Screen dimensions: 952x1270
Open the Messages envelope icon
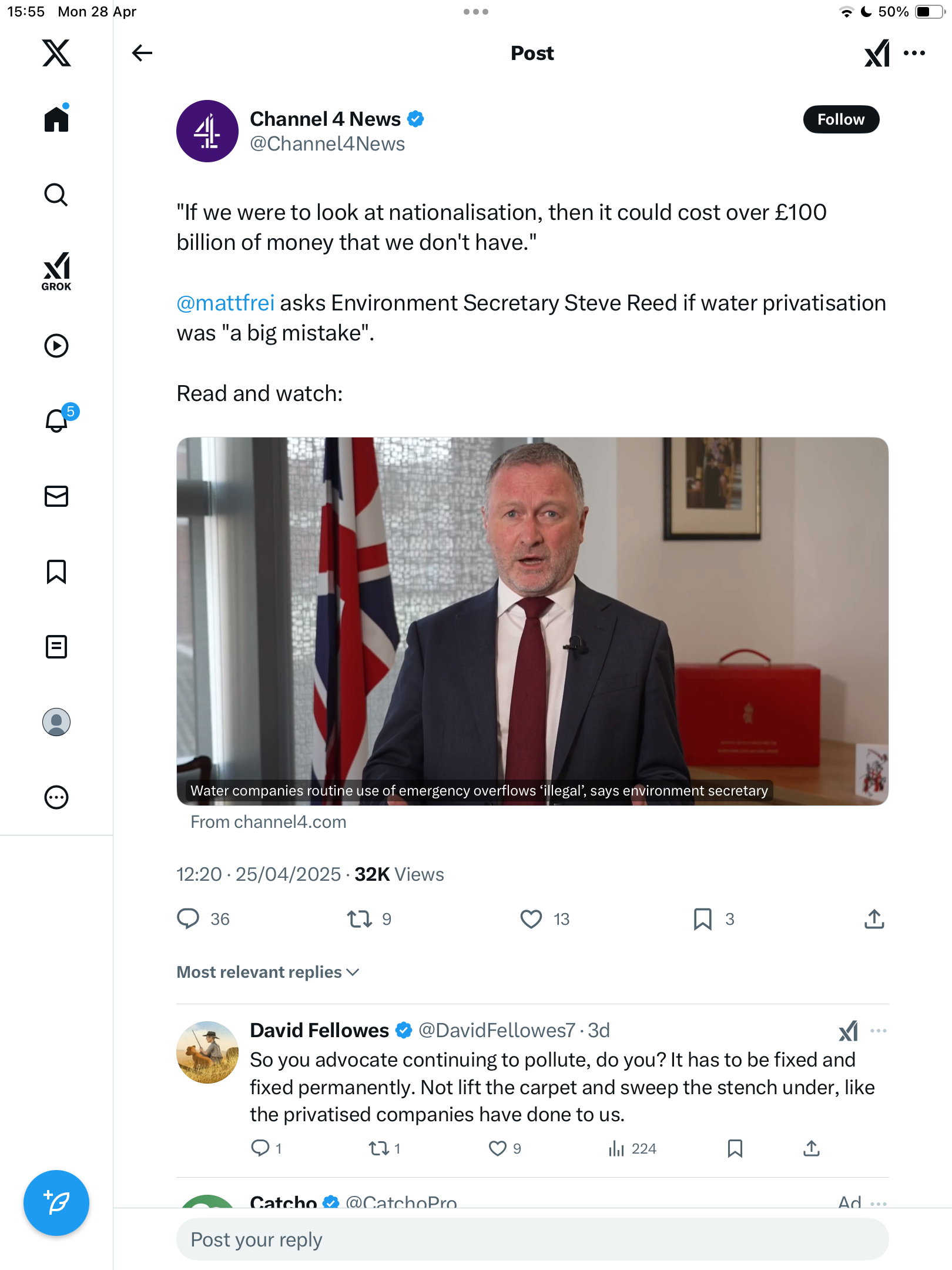click(x=56, y=496)
